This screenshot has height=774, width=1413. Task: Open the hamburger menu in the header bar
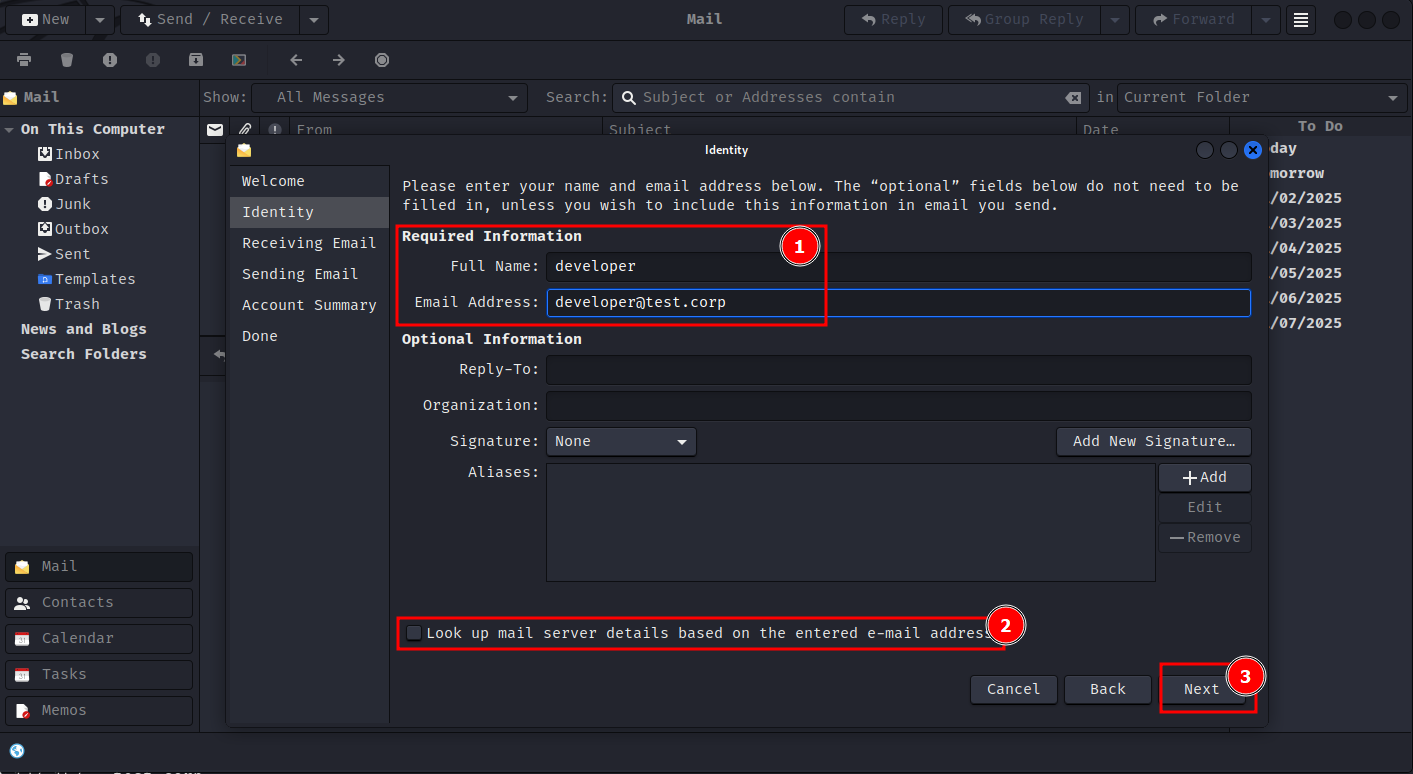click(1300, 20)
